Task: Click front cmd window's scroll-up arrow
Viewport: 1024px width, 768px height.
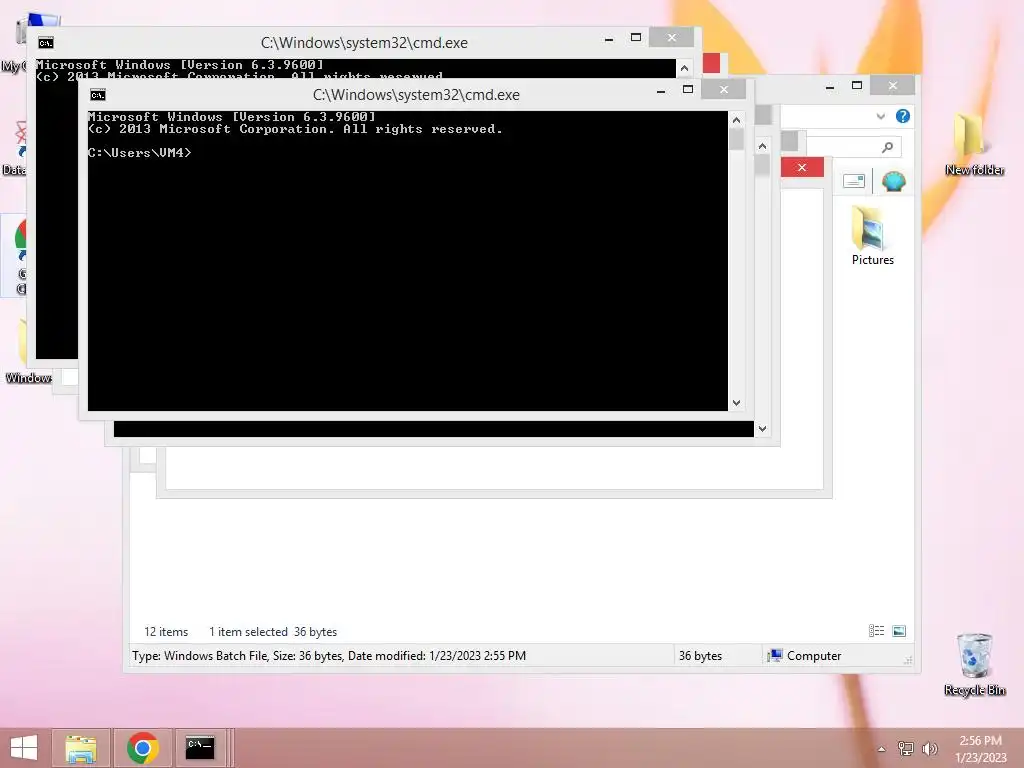Action: (x=737, y=120)
